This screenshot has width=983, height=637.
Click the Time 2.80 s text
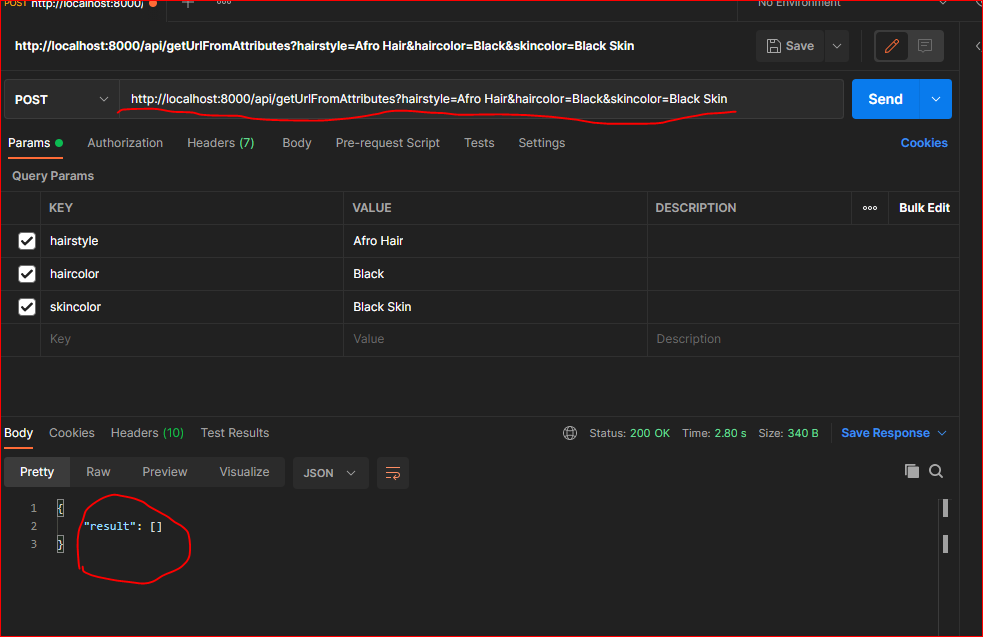click(x=714, y=433)
